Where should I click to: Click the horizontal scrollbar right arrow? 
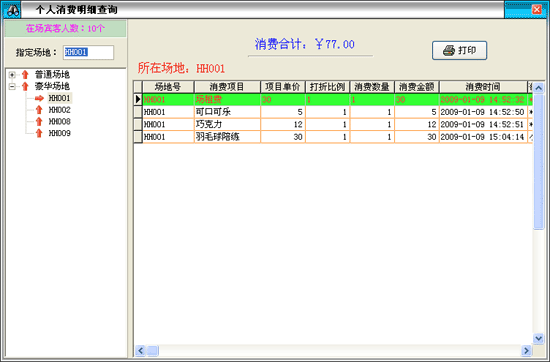click(526, 350)
